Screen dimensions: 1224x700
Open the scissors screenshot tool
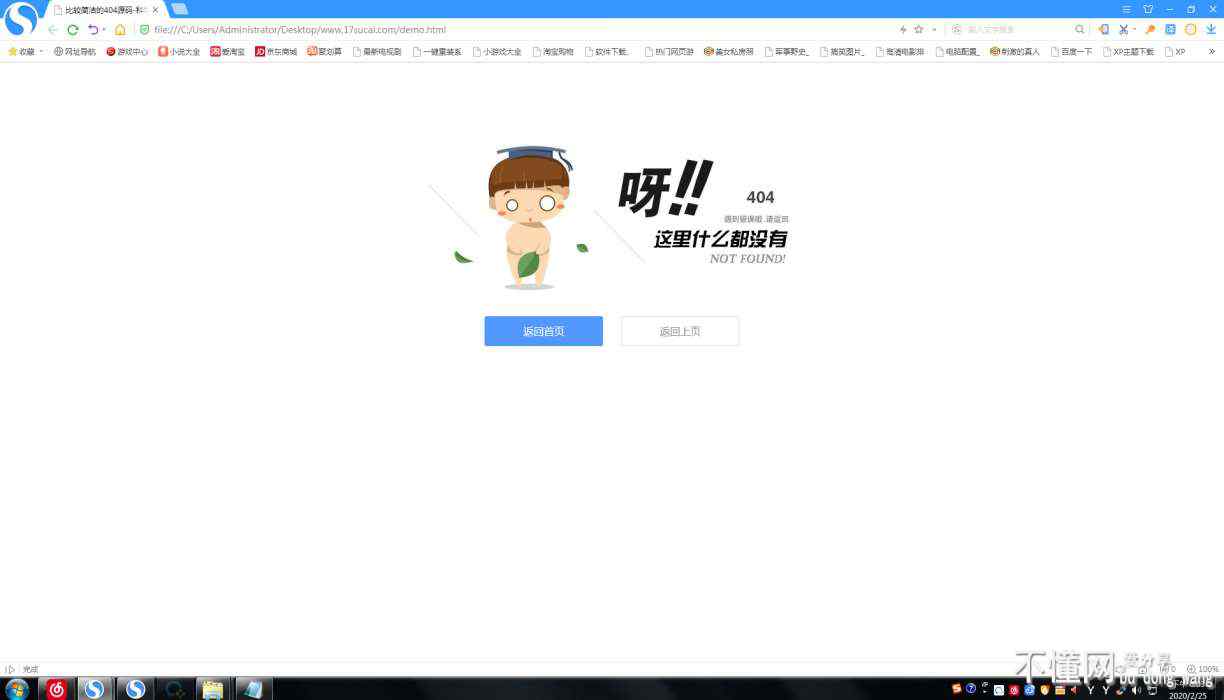(x=1124, y=30)
